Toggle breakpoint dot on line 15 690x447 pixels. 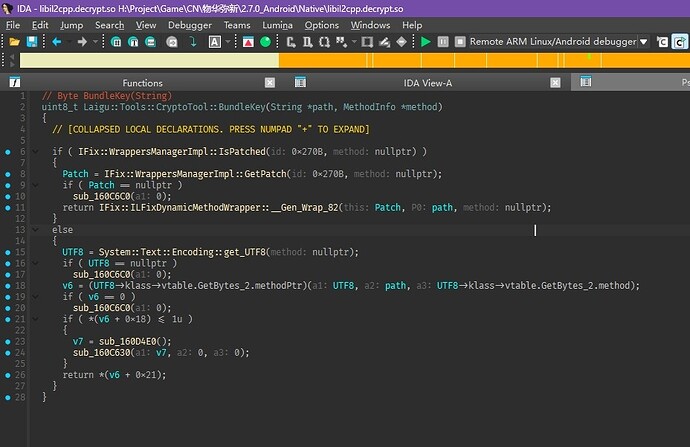[x=7, y=253]
